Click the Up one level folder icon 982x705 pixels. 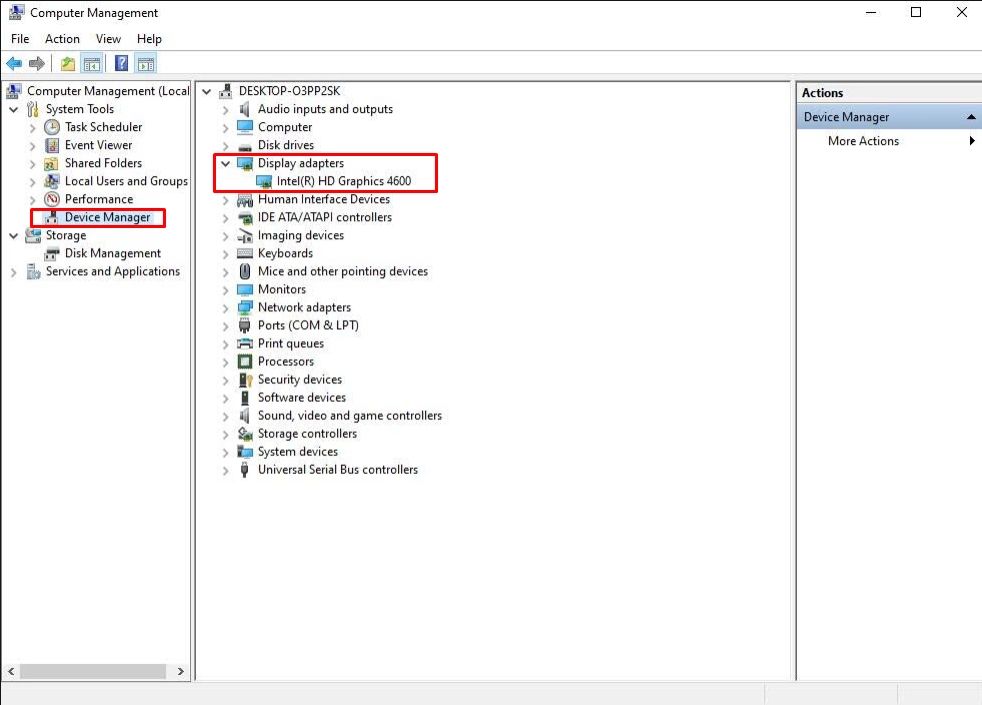pos(68,63)
